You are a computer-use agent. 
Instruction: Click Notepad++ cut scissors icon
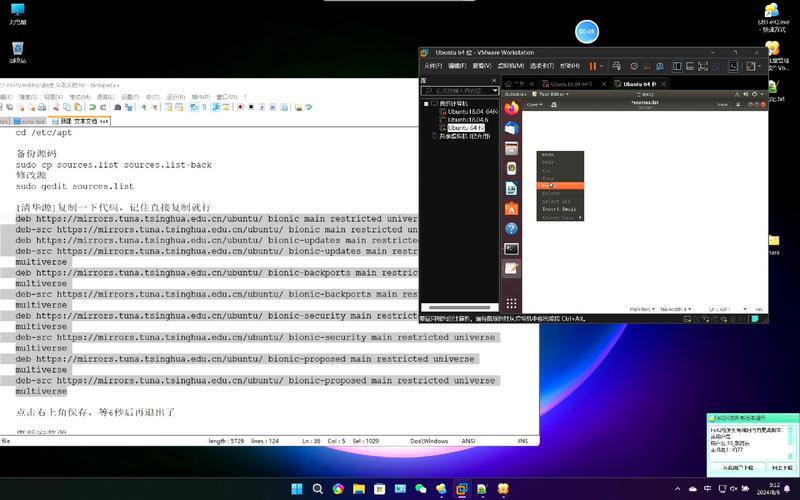(x=56, y=107)
